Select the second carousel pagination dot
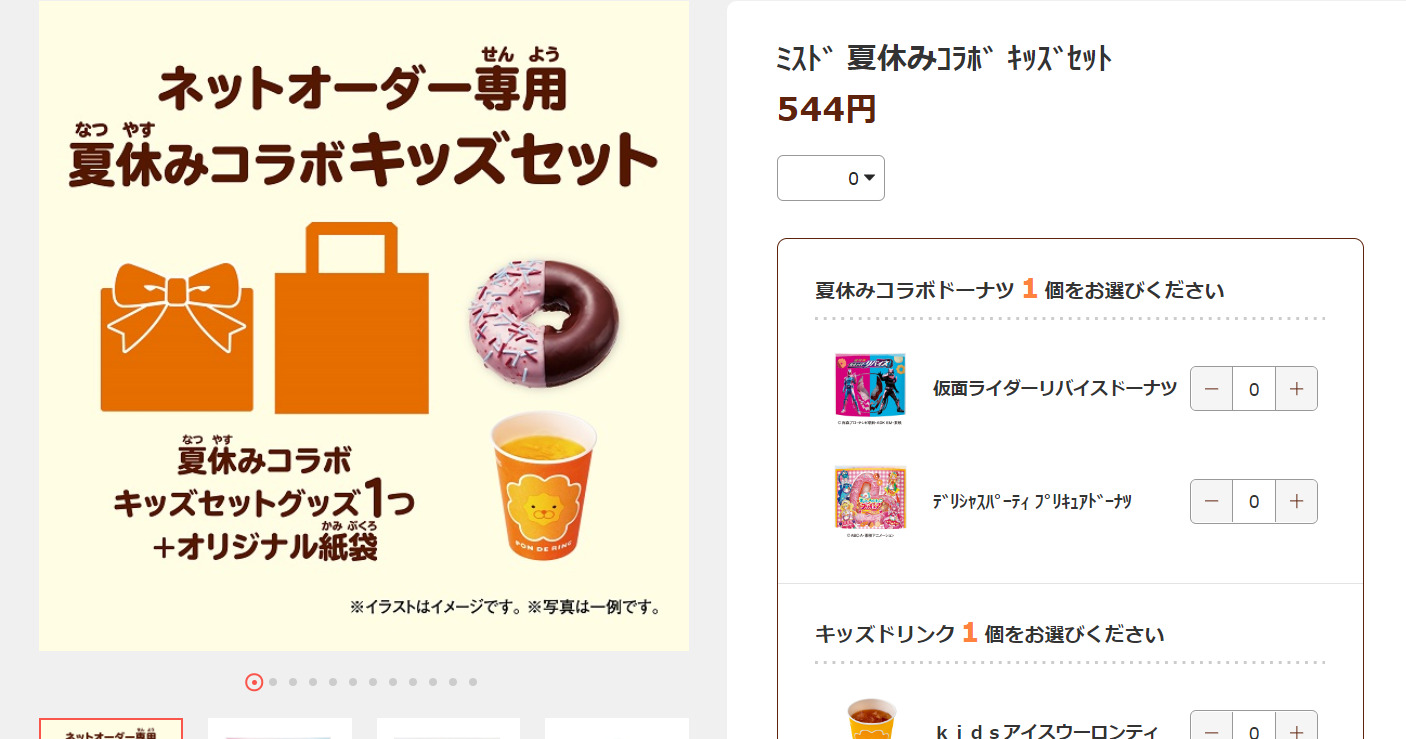The image size is (1406, 739). click(273, 682)
